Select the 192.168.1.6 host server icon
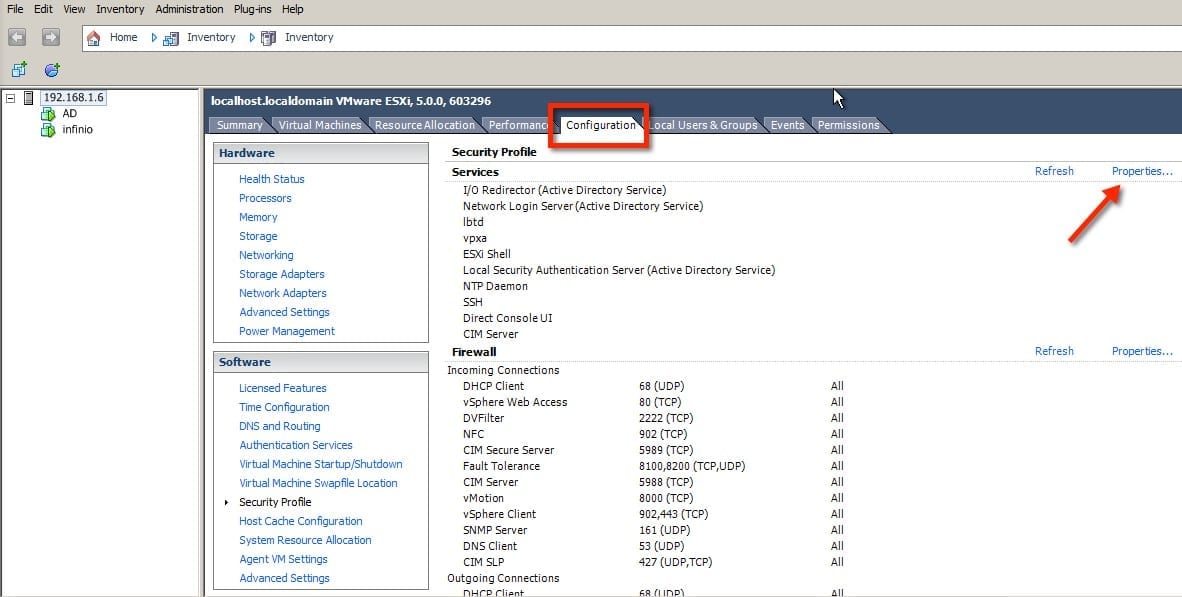1182x597 pixels. pyautogui.click(x=29, y=97)
